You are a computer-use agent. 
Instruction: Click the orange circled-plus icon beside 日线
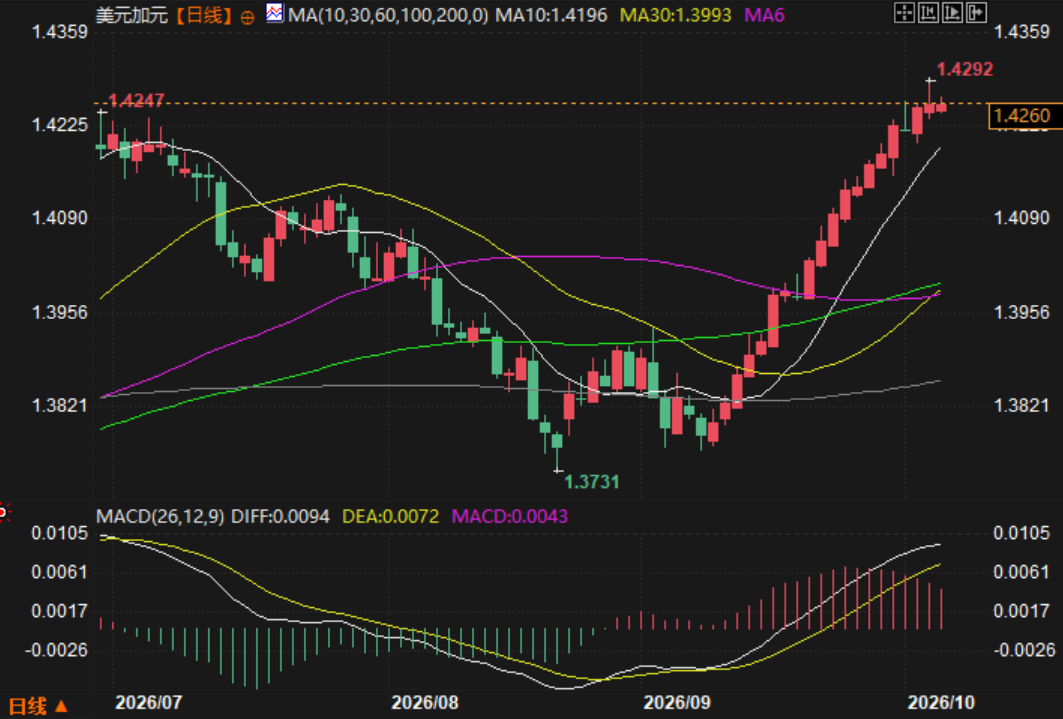[247, 18]
